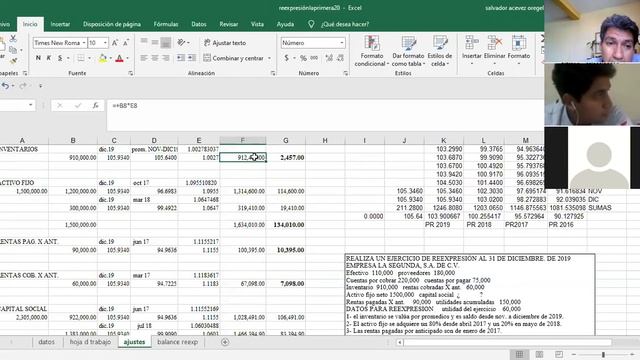The width and height of the screenshot is (640, 360).
Task: Customize the Quick Access Toolbar dropdown
Action: 40,86
